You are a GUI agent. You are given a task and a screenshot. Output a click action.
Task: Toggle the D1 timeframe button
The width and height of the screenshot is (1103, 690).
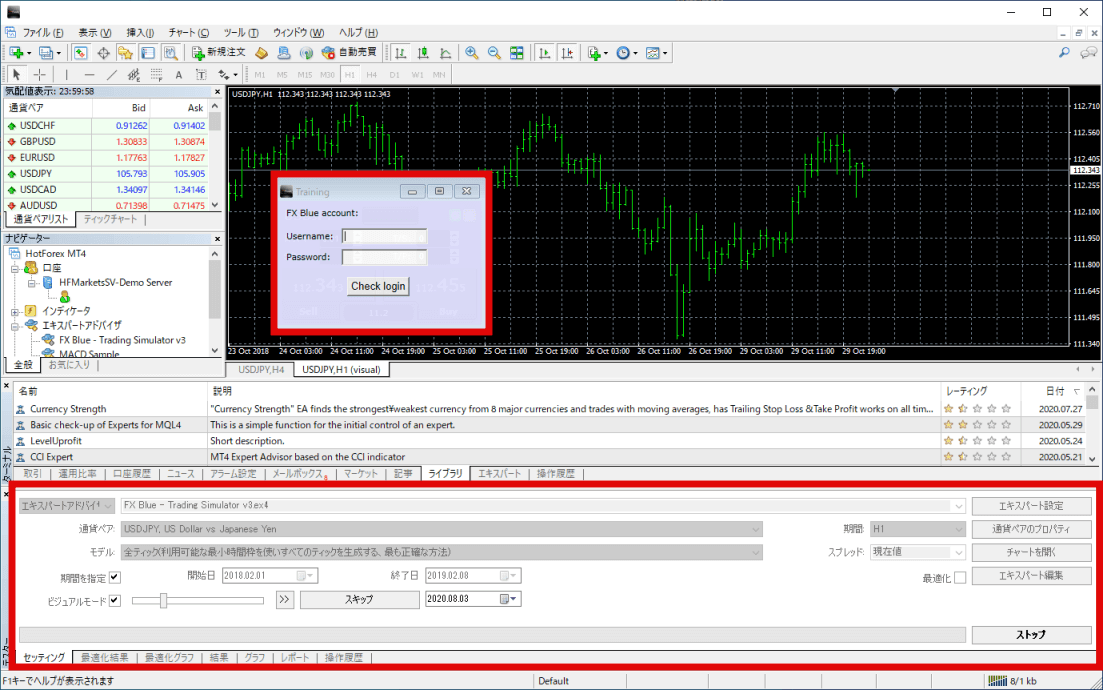click(394, 75)
